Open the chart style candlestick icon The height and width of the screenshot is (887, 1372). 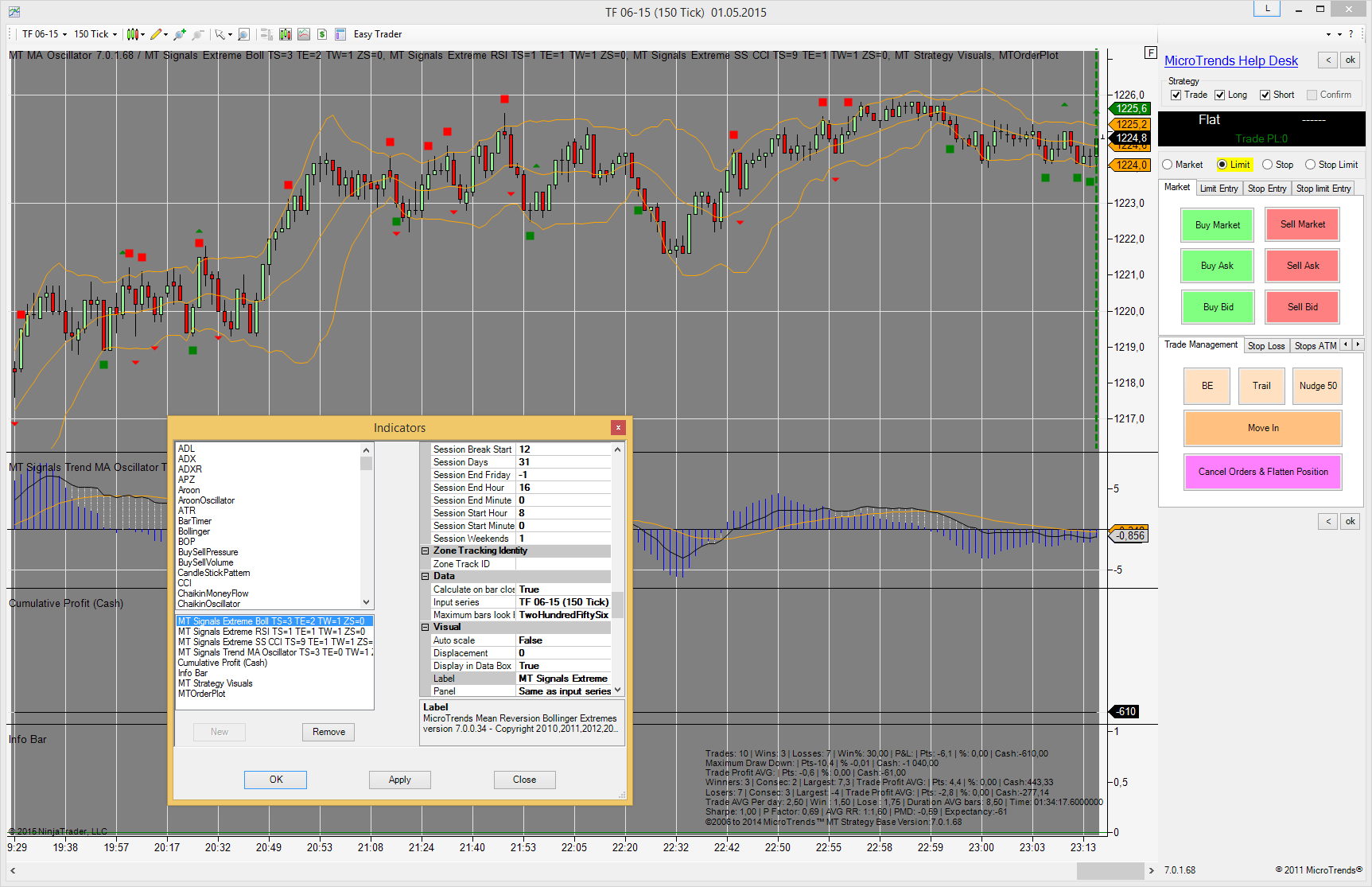pos(133,34)
